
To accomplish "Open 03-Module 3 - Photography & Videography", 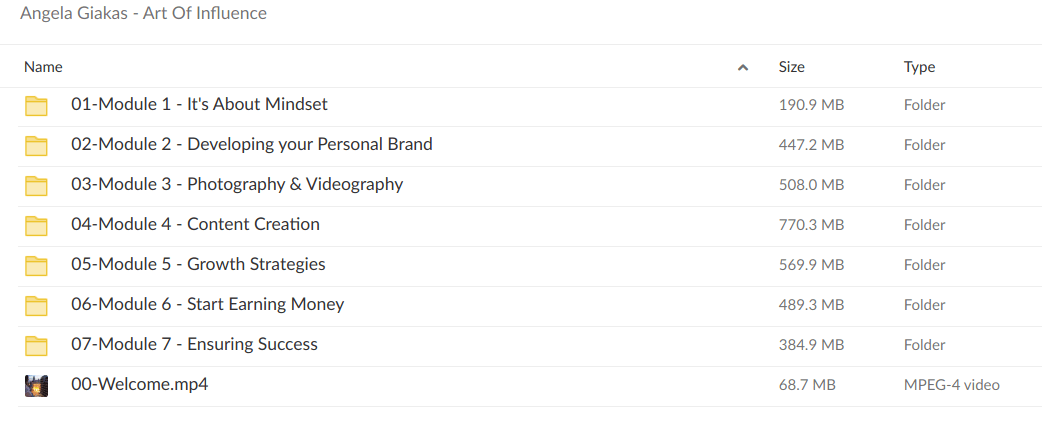I will point(237,184).
